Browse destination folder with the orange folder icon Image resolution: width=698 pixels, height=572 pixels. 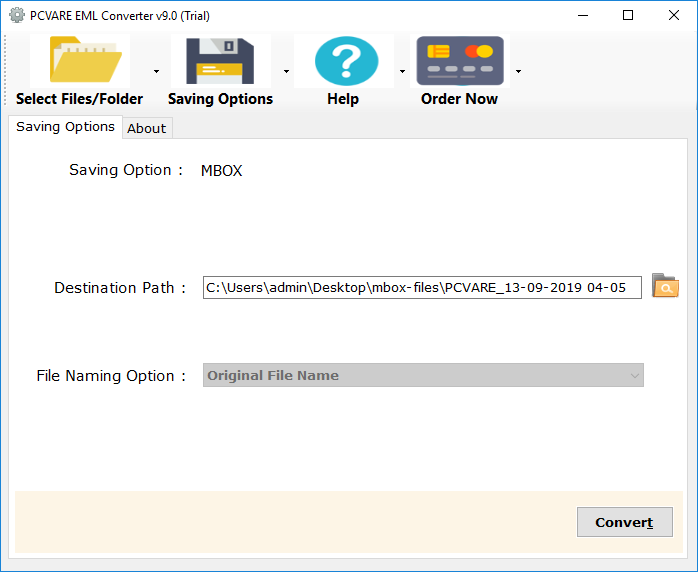pyautogui.click(x=665, y=286)
